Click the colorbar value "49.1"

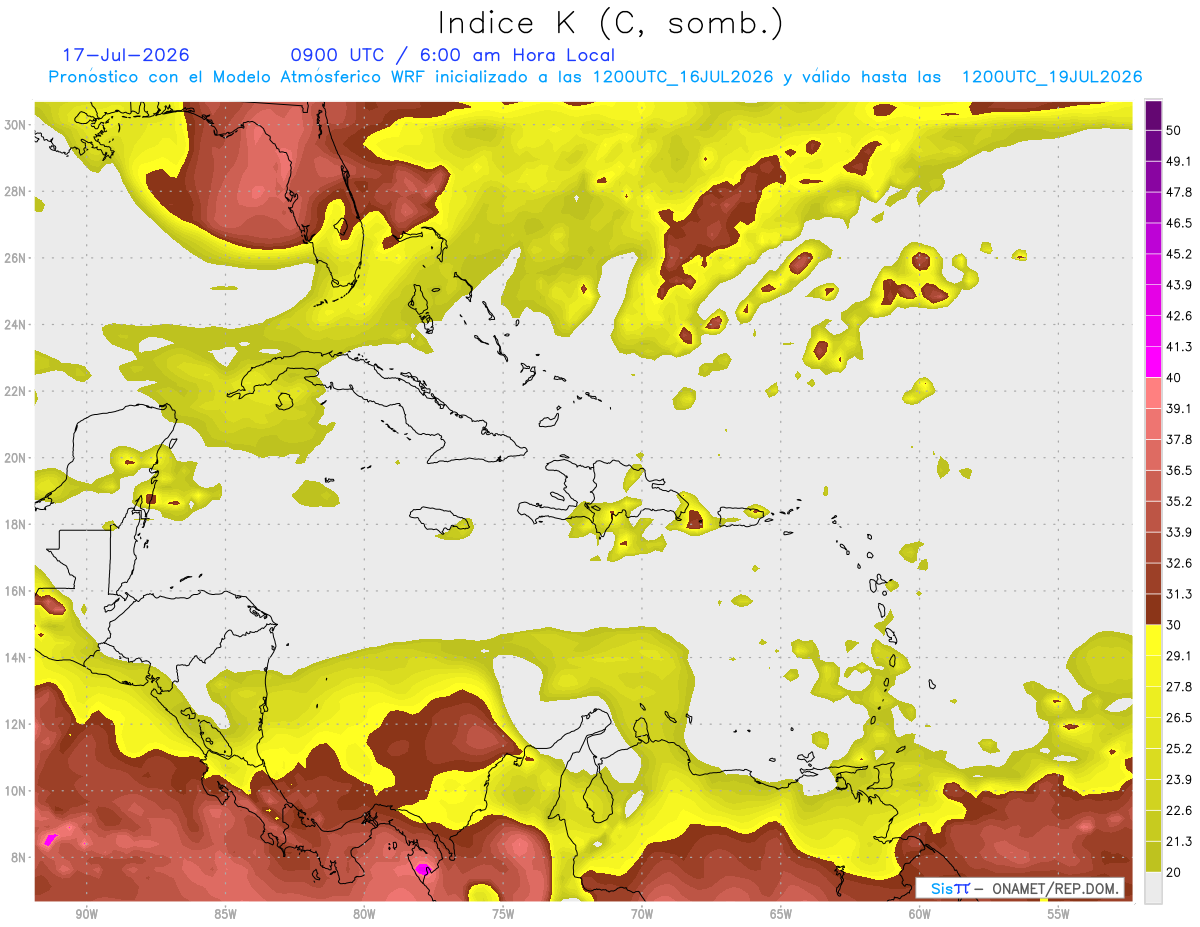(1179, 161)
